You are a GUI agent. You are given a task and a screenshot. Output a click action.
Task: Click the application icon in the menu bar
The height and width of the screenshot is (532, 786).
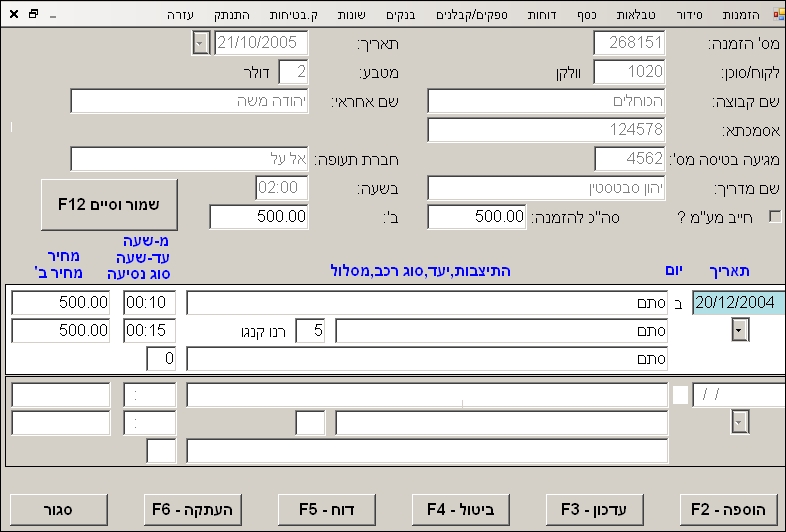point(779,15)
